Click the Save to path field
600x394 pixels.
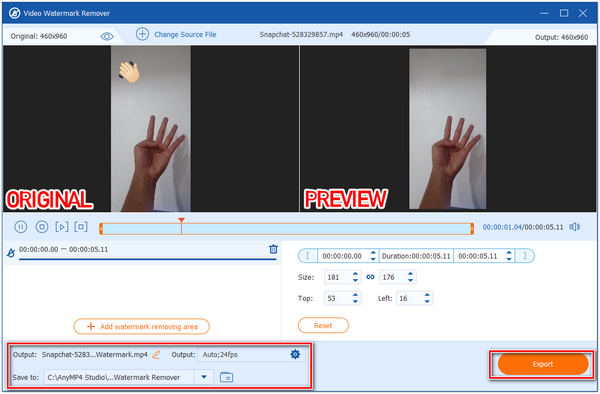coord(119,377)
